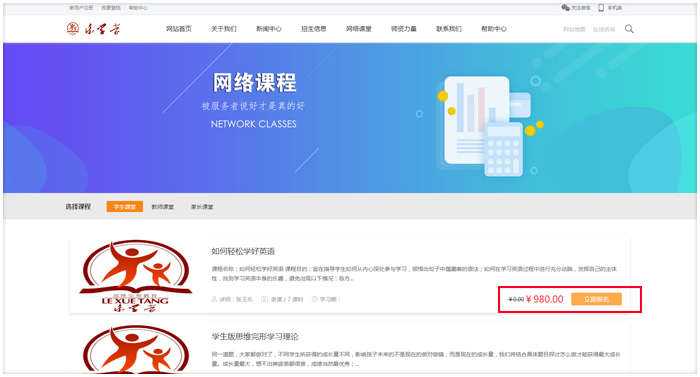
Task: Click the clock study-period icon
Action: point(314,299)
